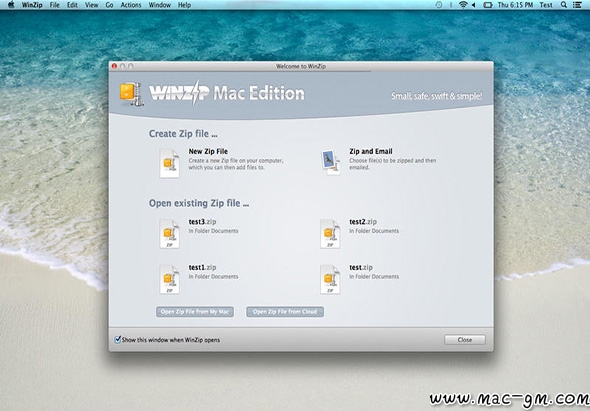Screen dimensions: 590x411
Task: Open the test1.zip file icon
Action: tap(169, 279)
